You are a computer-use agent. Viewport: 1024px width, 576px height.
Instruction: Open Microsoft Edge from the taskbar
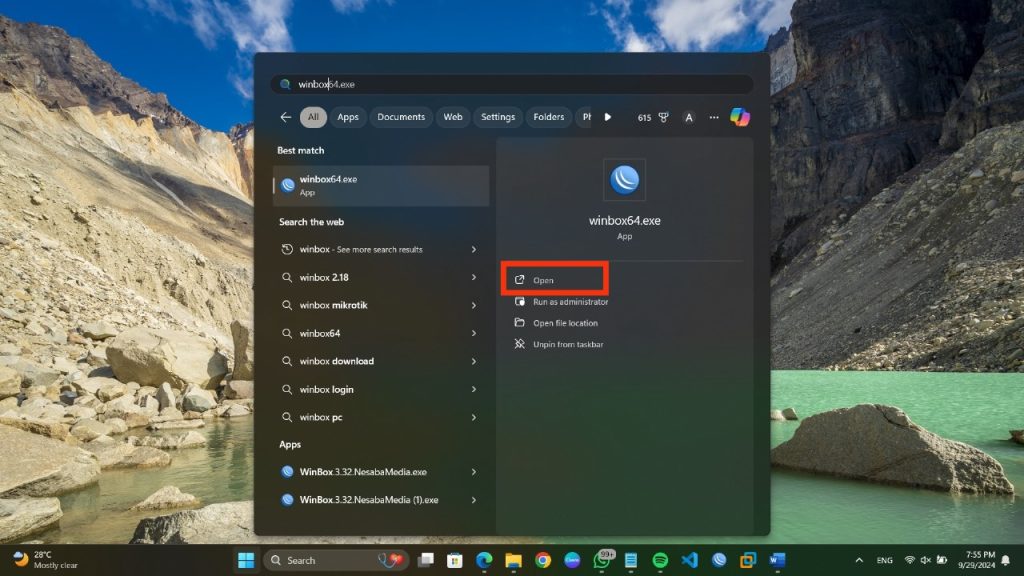tap(484, 560)
